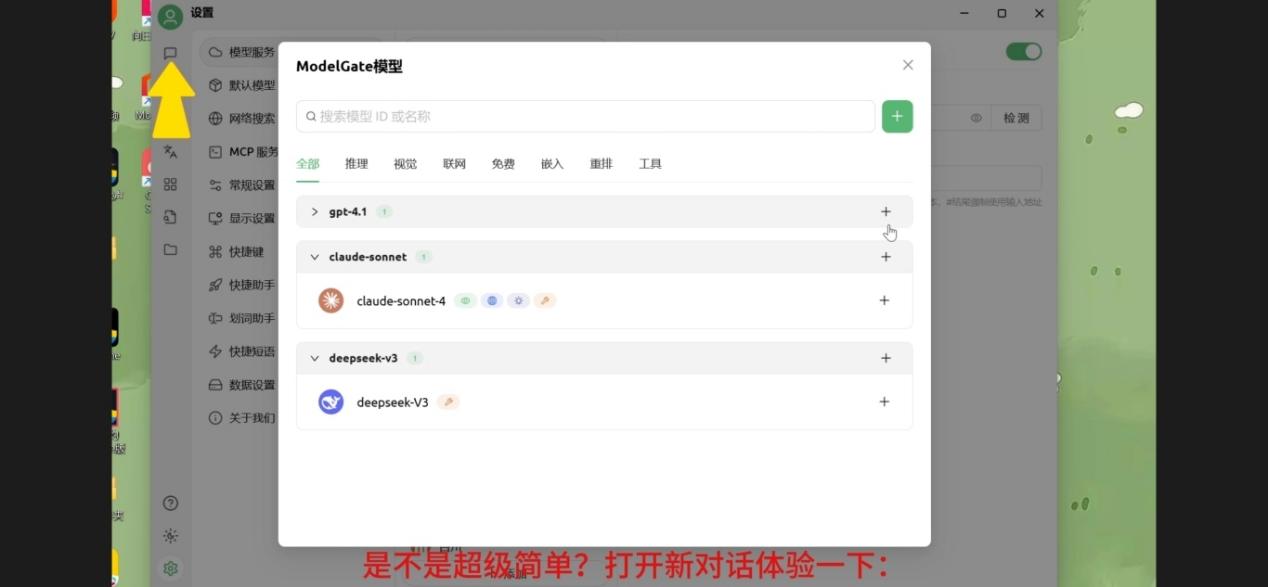
Task: Minimize the settings window
Action: tap(964, 13)
